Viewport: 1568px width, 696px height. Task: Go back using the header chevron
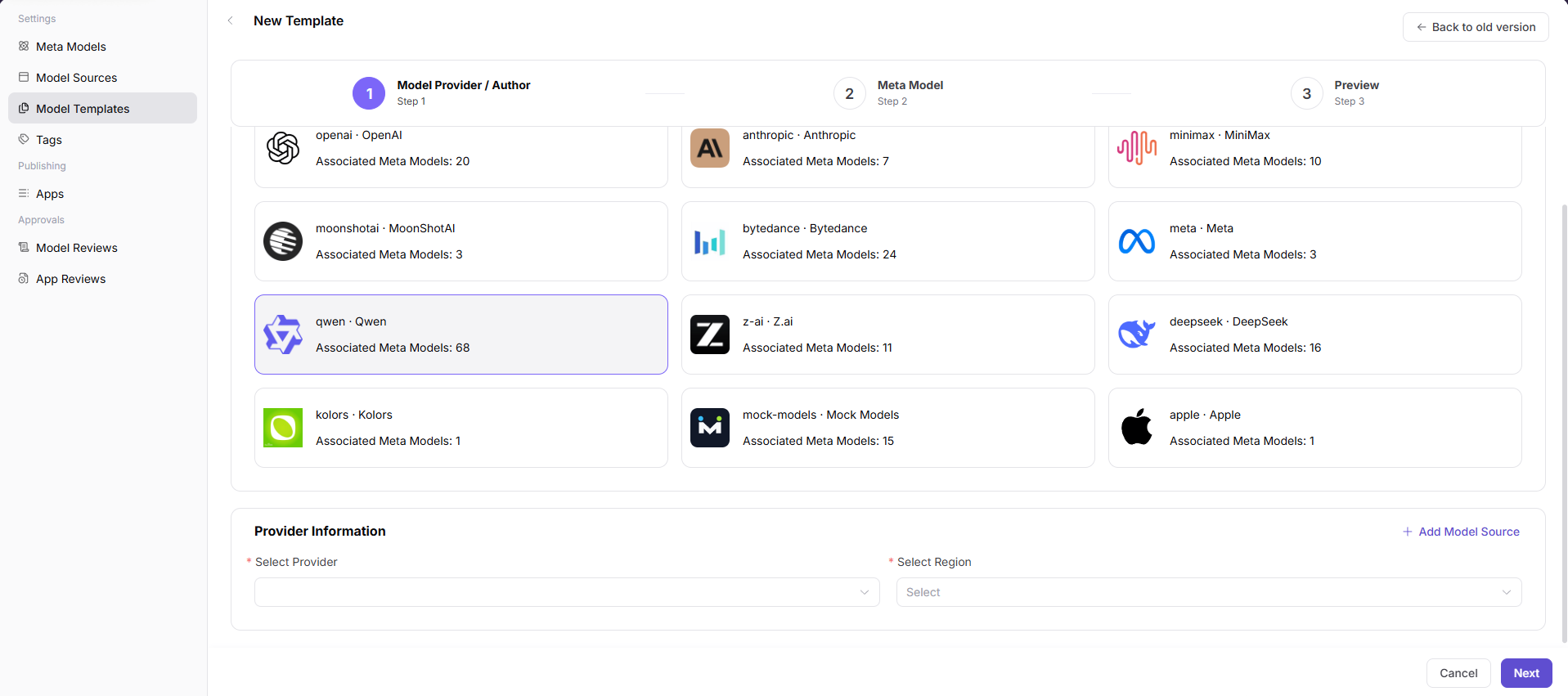coord(231,20)
